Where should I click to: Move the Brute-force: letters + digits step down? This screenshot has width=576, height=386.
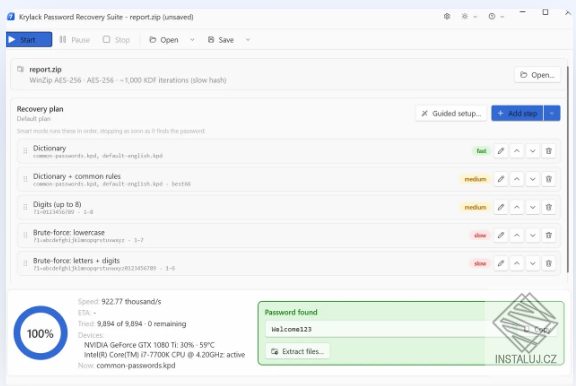pos(533,263)
